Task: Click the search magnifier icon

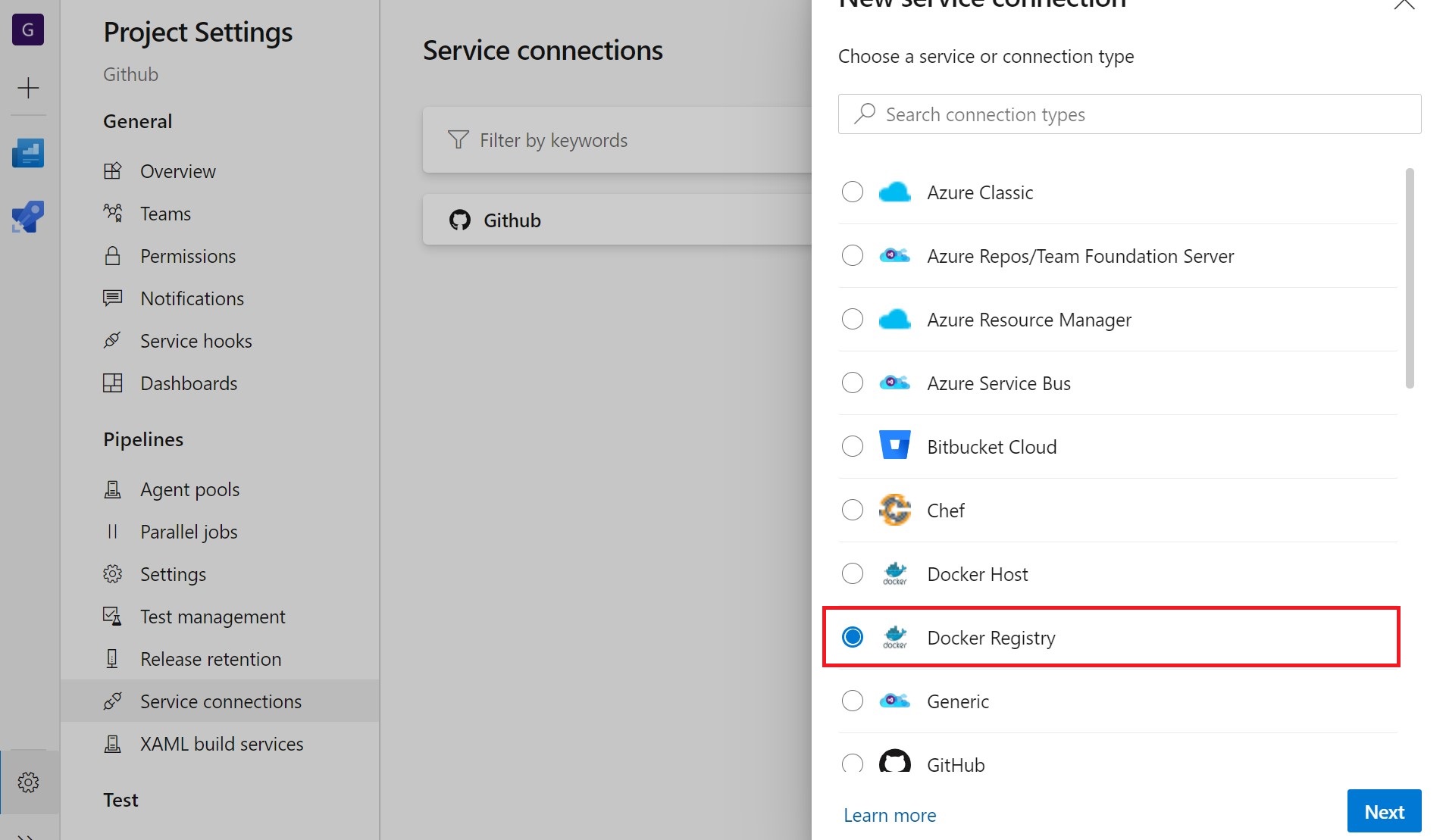Action: [x=865, y=114]
